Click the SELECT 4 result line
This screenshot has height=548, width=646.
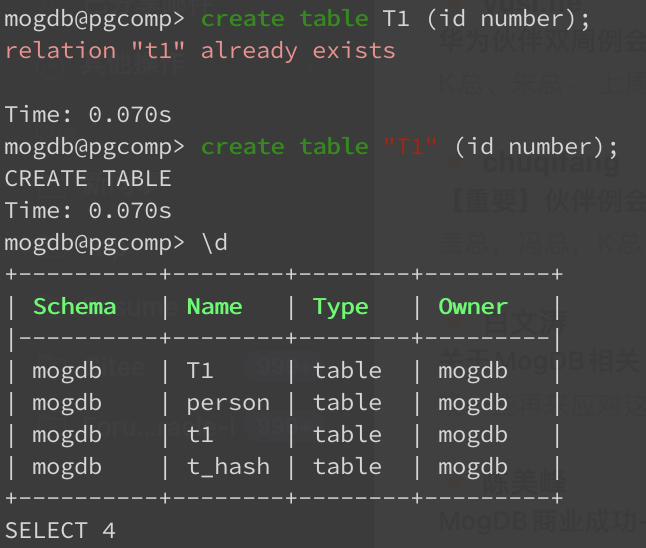[60, 531]
